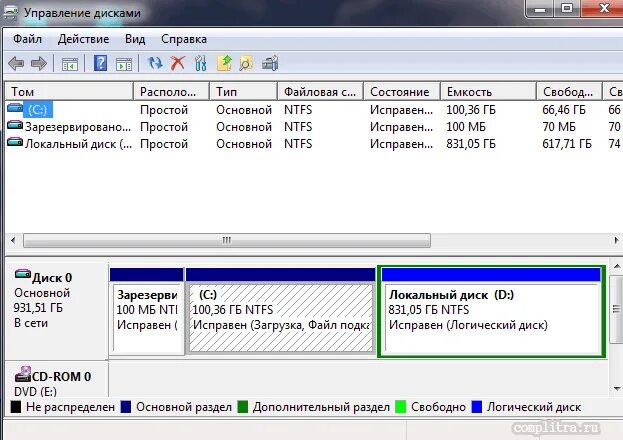Open the Действие menu
Image resolution: width=623 pixels, height=440 pixels.
pos(83,39)
